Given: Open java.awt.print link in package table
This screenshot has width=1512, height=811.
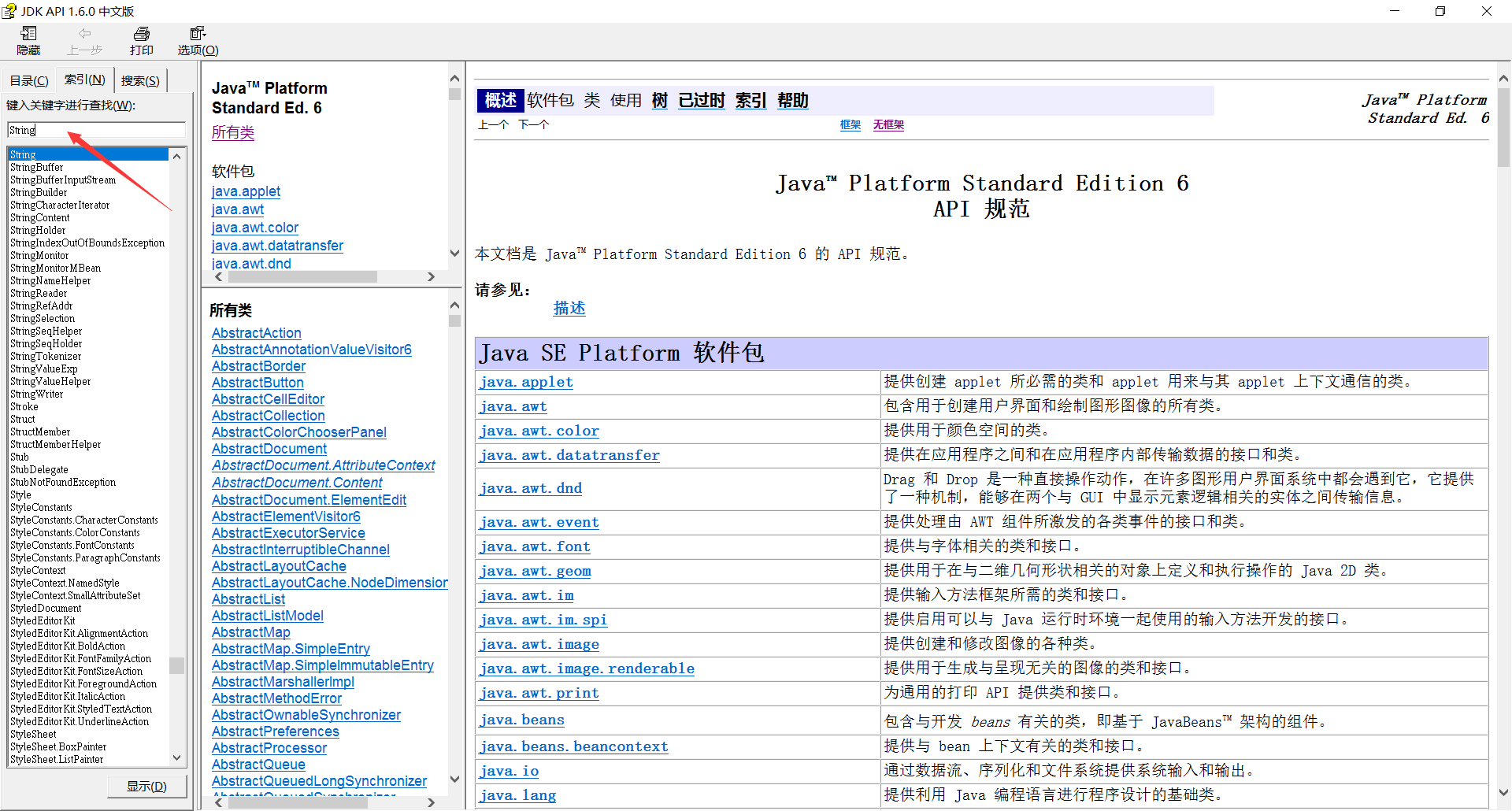Looking at the screenshot, I should [539, 693].
